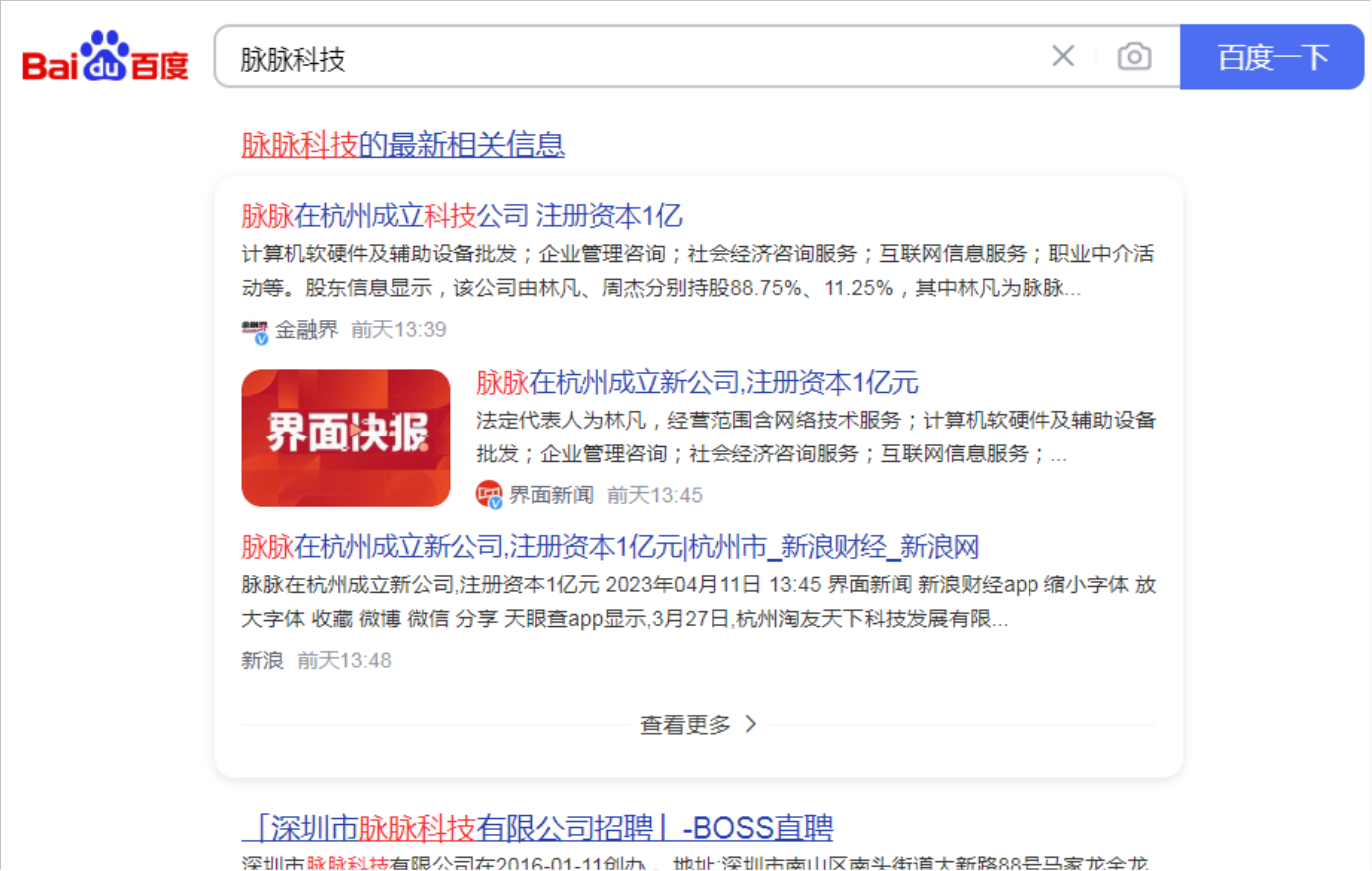Click the 界面新闻 source avatar icon

coord(489,495)
